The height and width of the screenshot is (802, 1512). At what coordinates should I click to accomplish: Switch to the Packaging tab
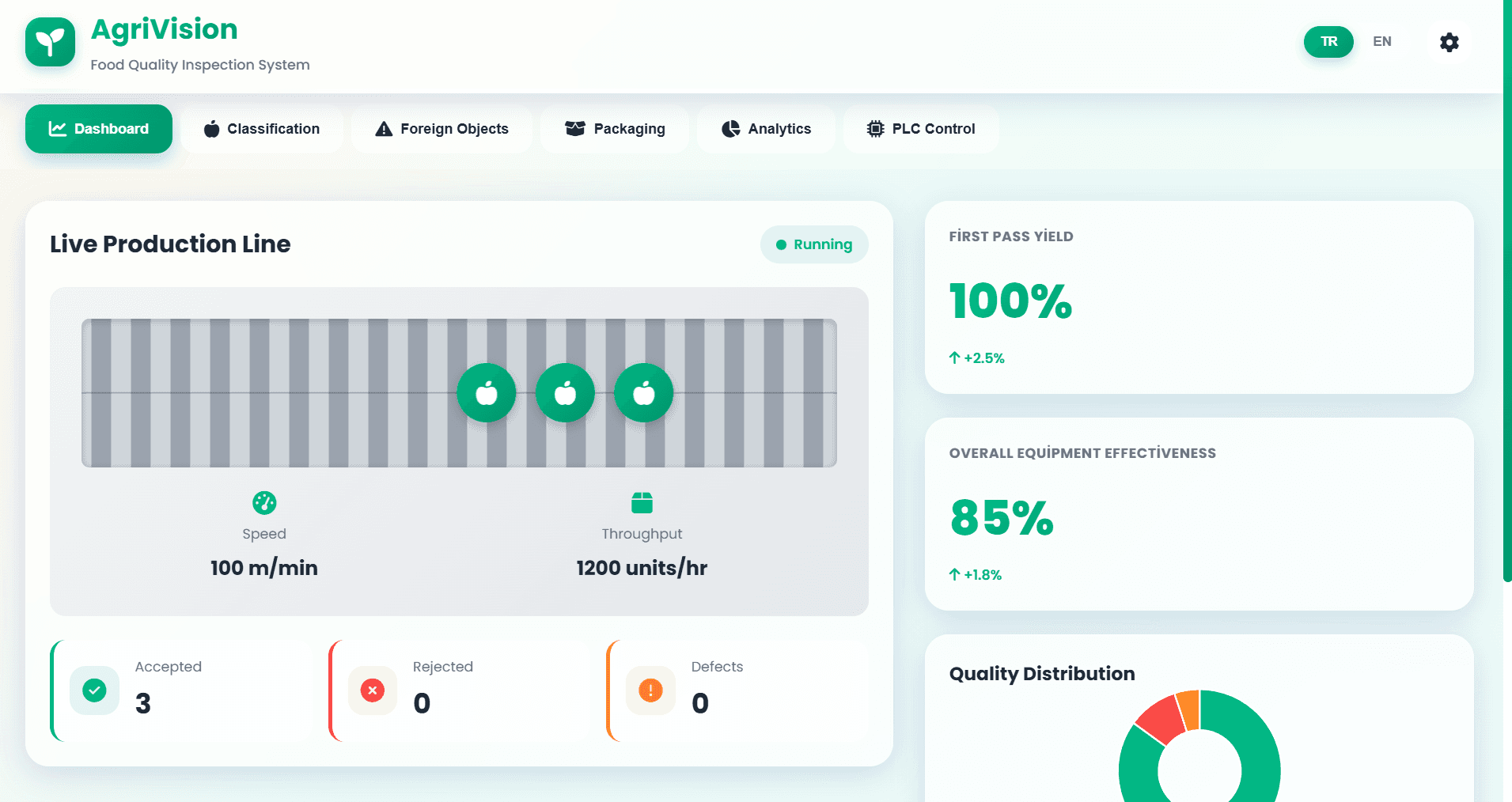click(615, 129)
